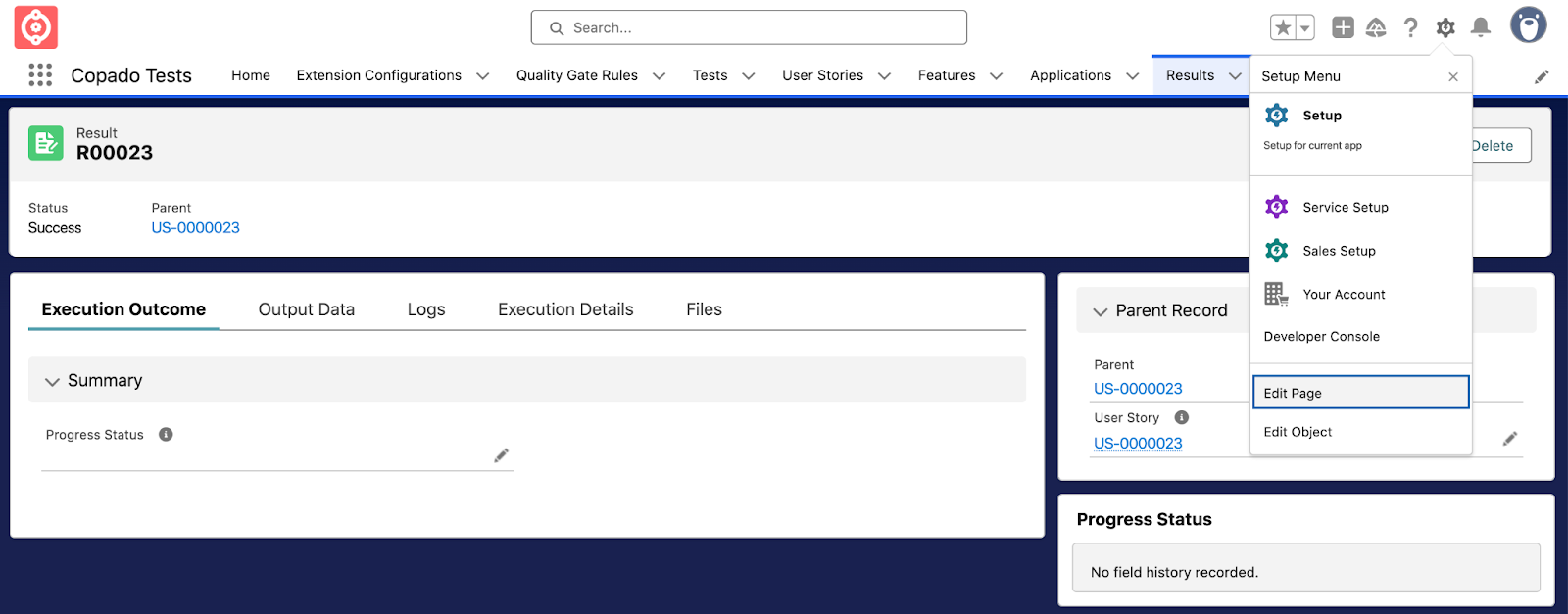Select Edit Page menu item

pos(1361,393)
